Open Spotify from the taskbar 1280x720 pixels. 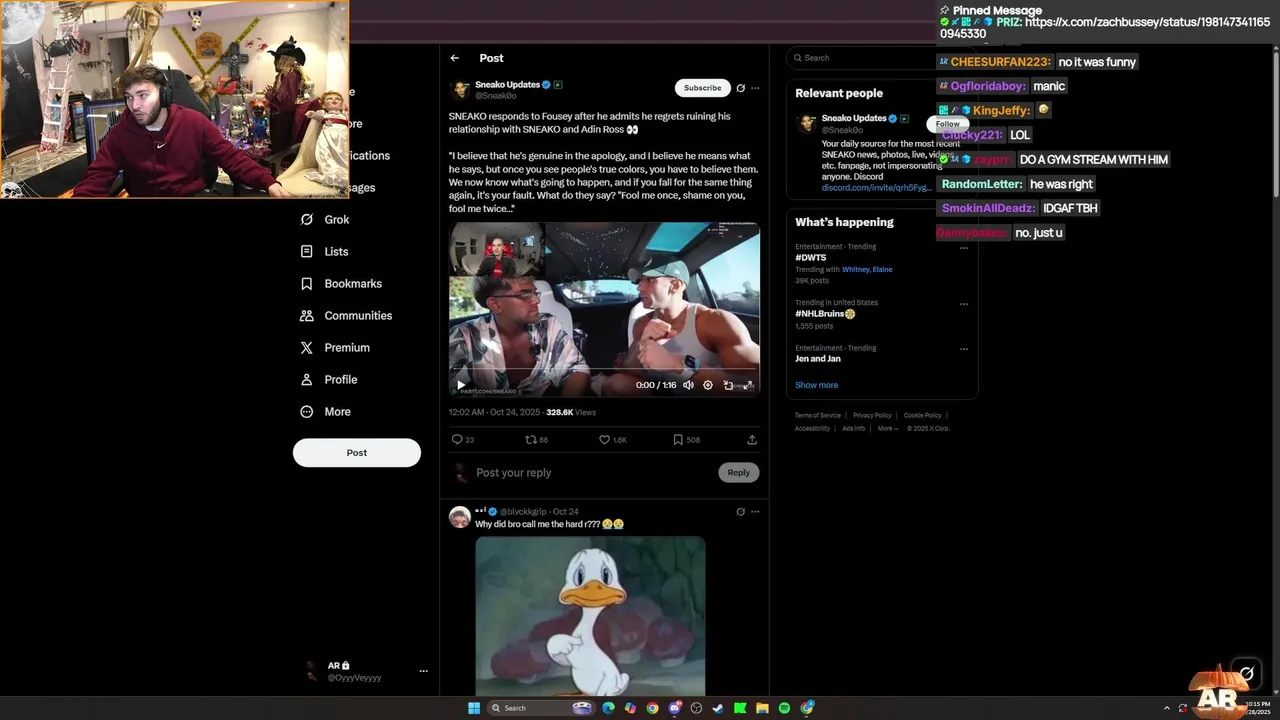coord(784,708)
